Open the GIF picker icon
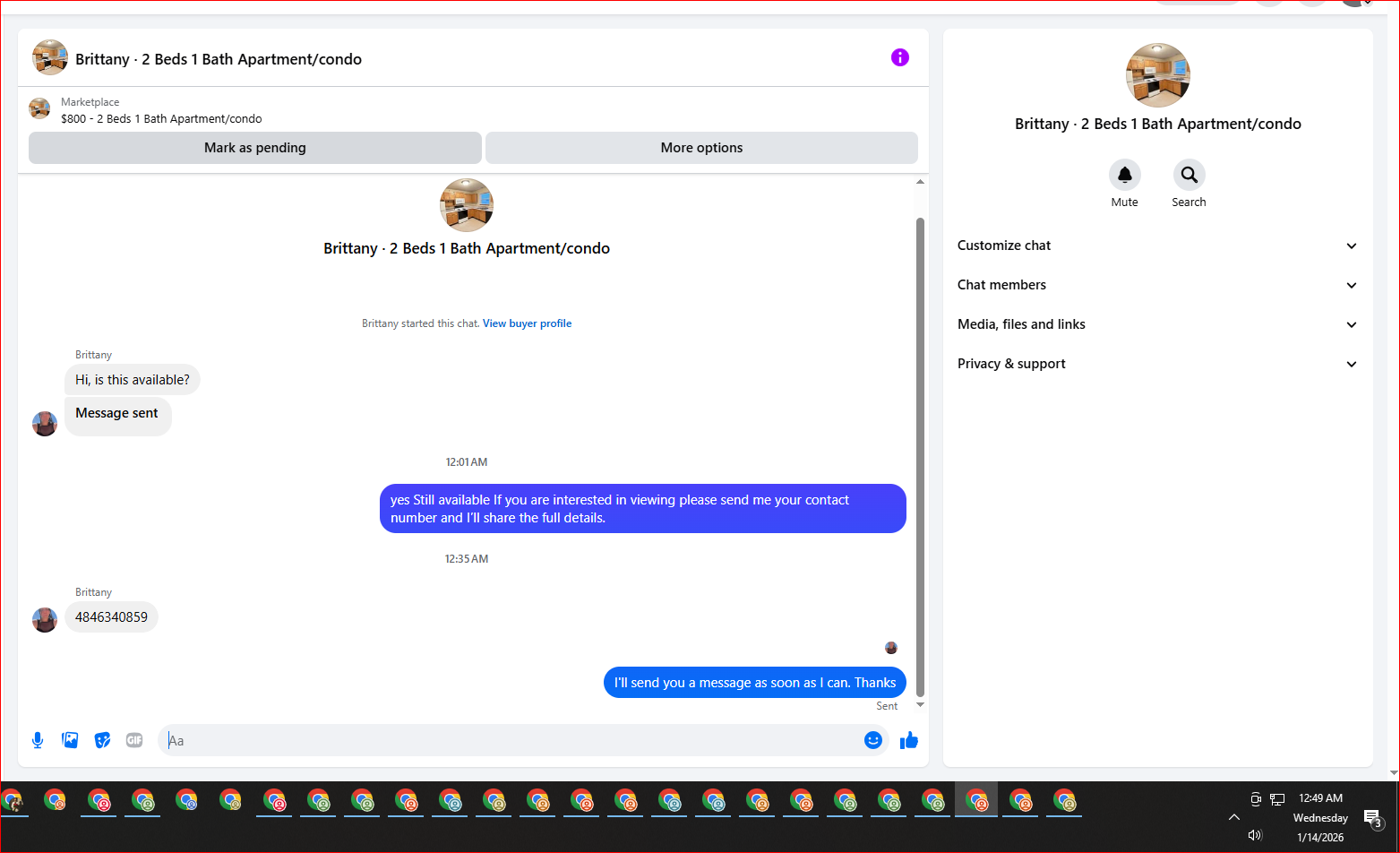Viewport: 1400px width, 853px height. click(x=134, y=740)
